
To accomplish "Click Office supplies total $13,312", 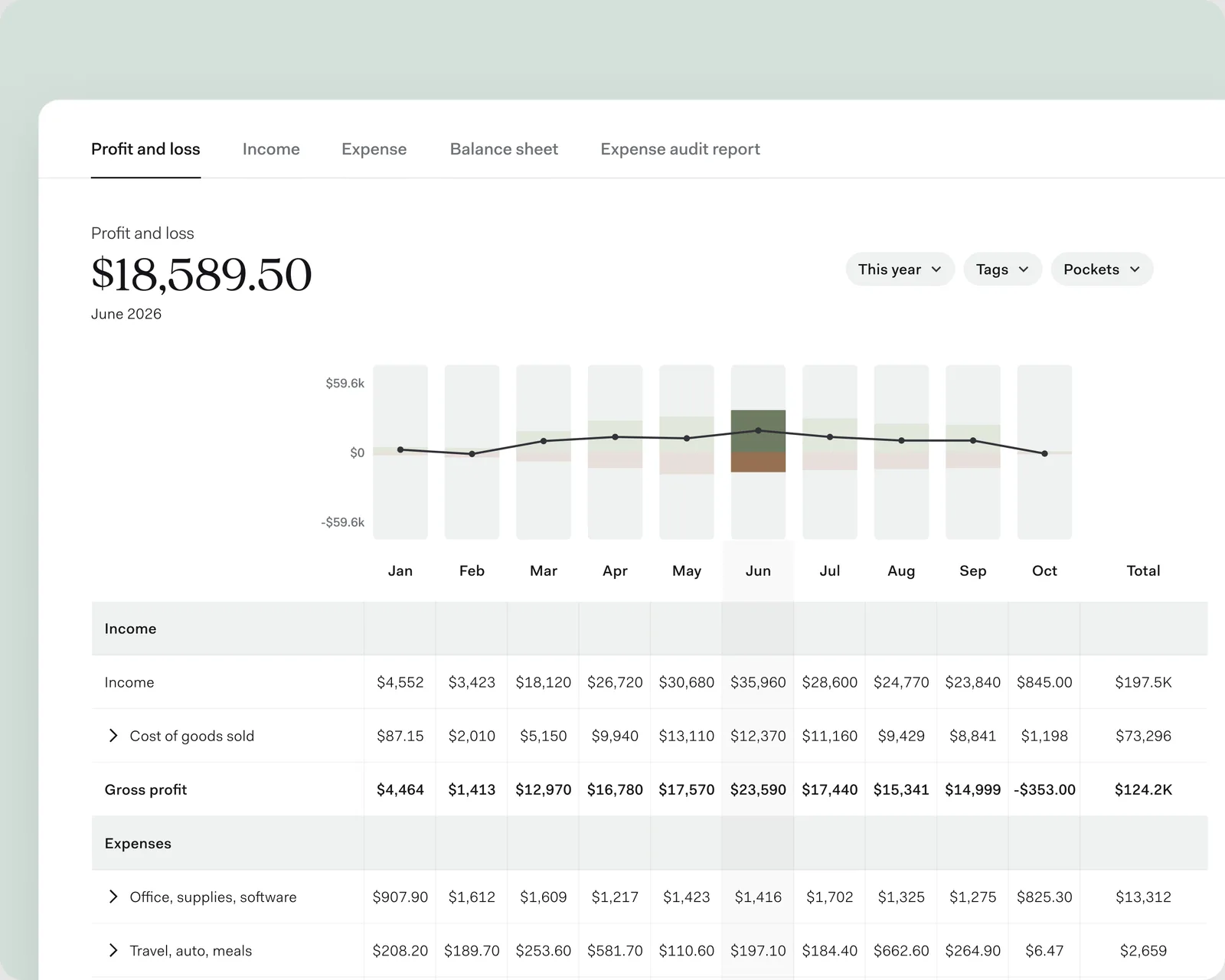I will tap(1143, 897).
